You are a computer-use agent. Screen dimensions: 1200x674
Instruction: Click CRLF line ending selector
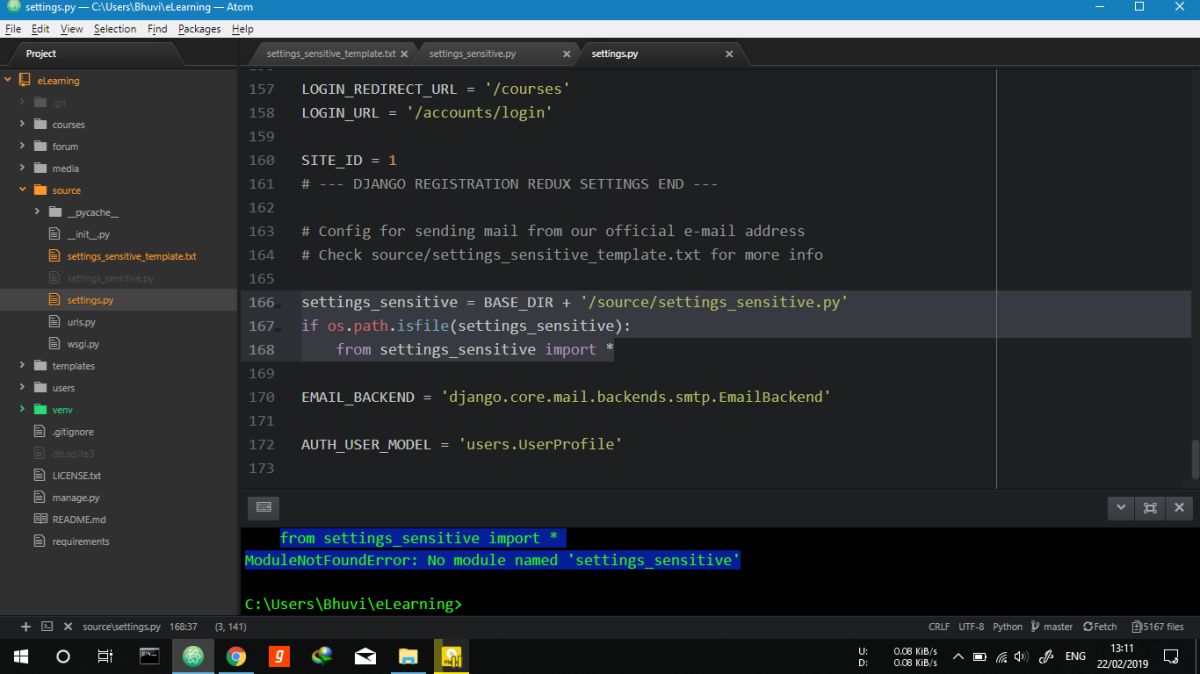tap(939, 627)
